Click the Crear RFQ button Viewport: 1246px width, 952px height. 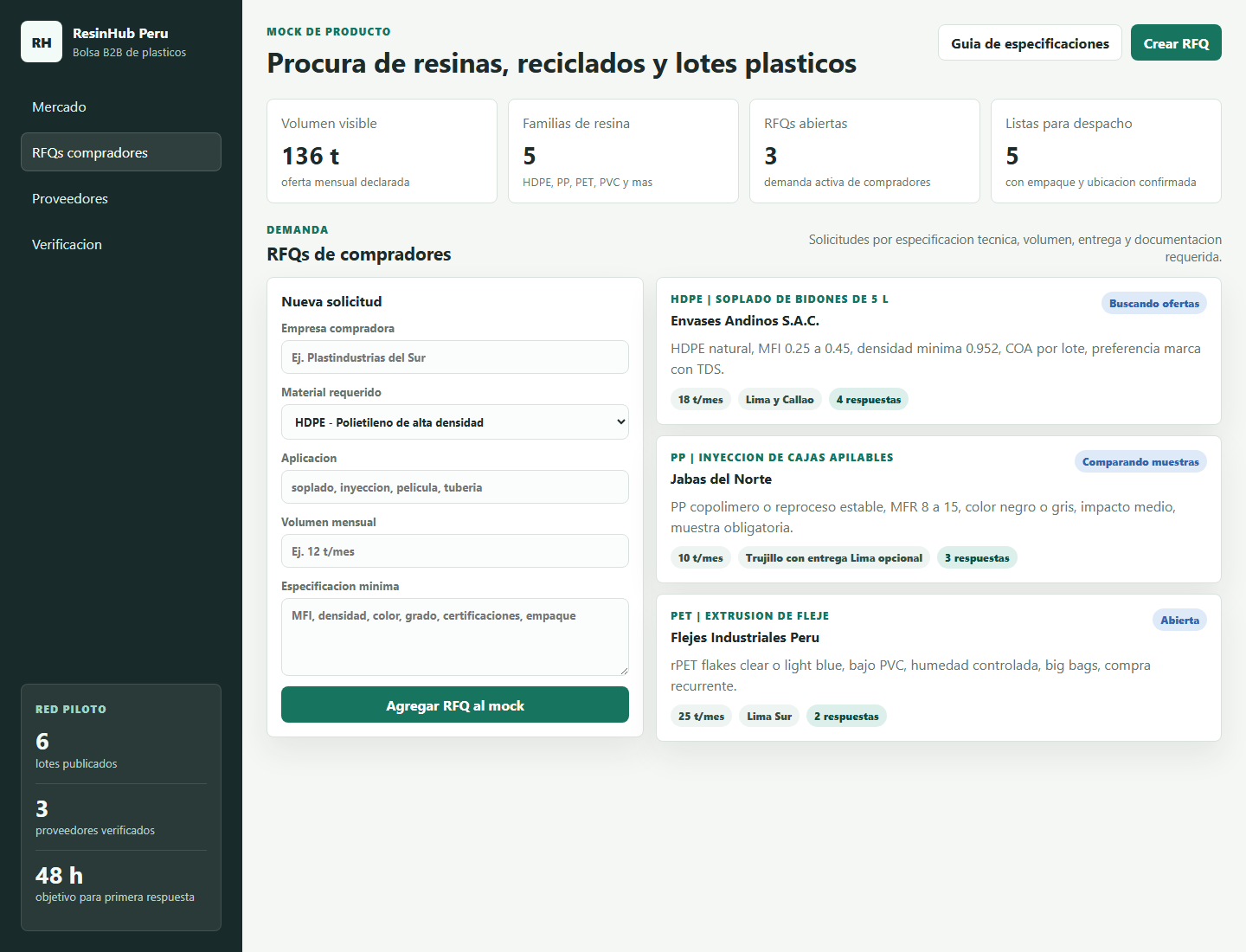coord(1176,42)
